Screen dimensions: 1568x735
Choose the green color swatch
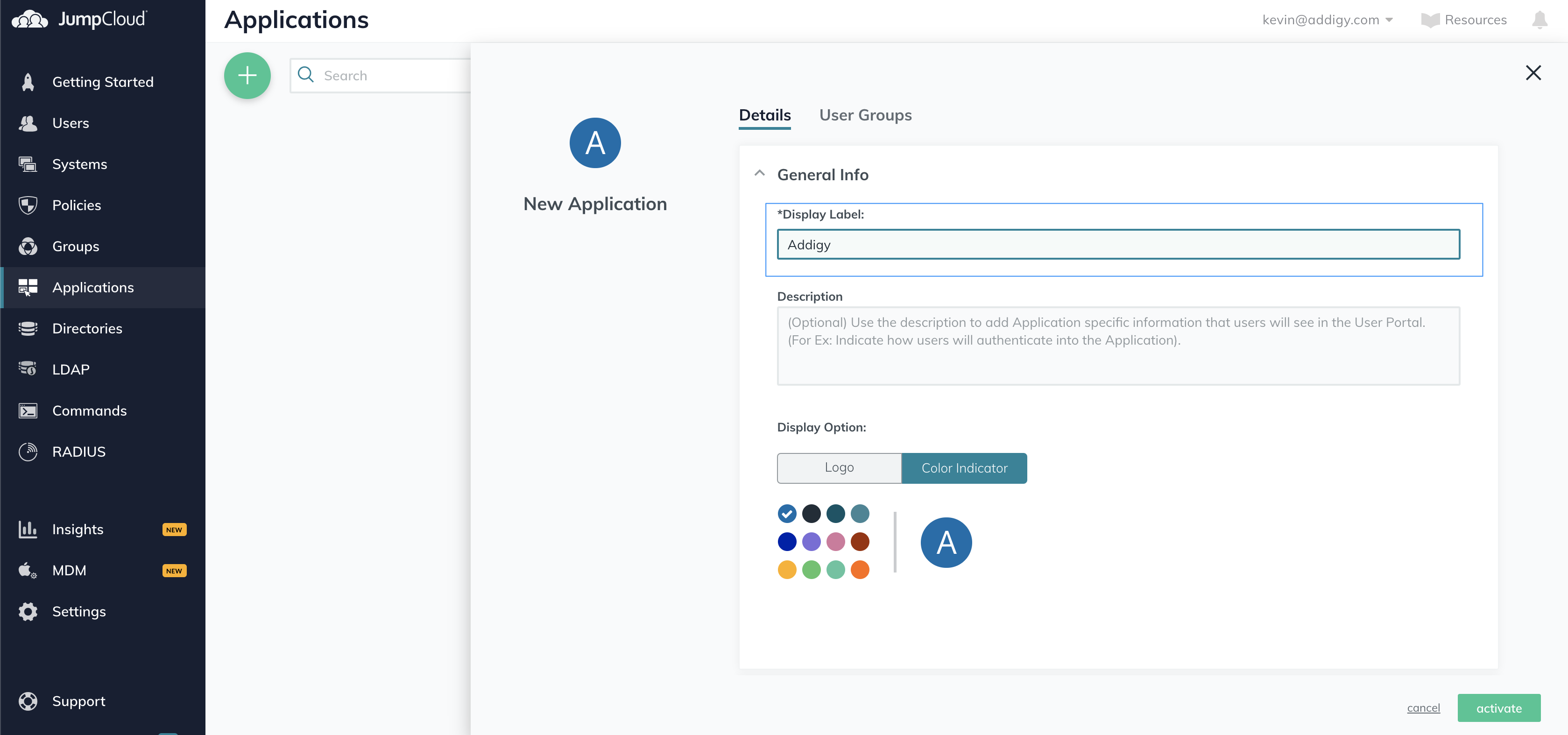pos(811,569)
